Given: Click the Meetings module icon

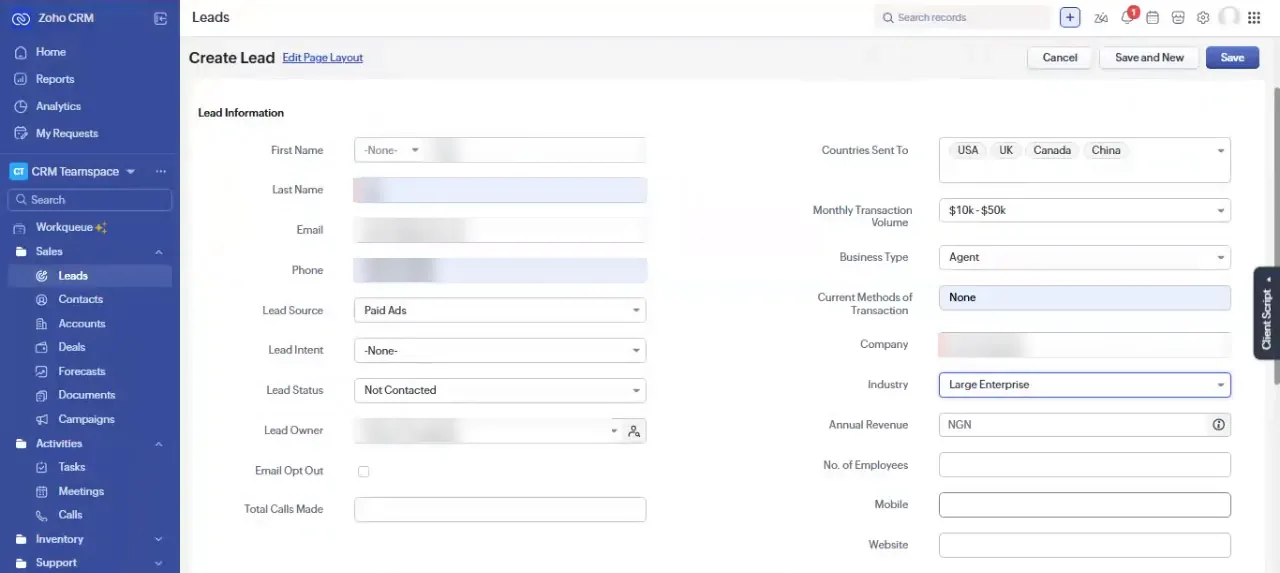Looking at the screenshot, I should 42,491.
